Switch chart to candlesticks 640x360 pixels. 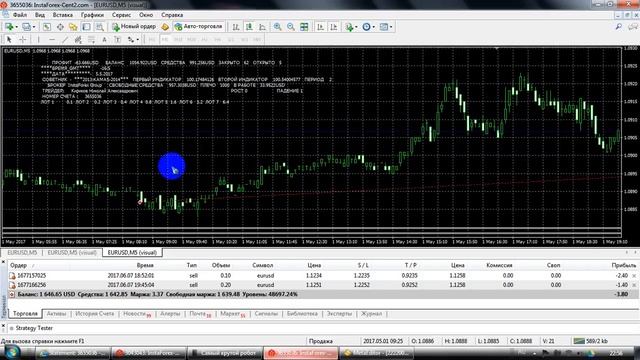click(249, 27)
